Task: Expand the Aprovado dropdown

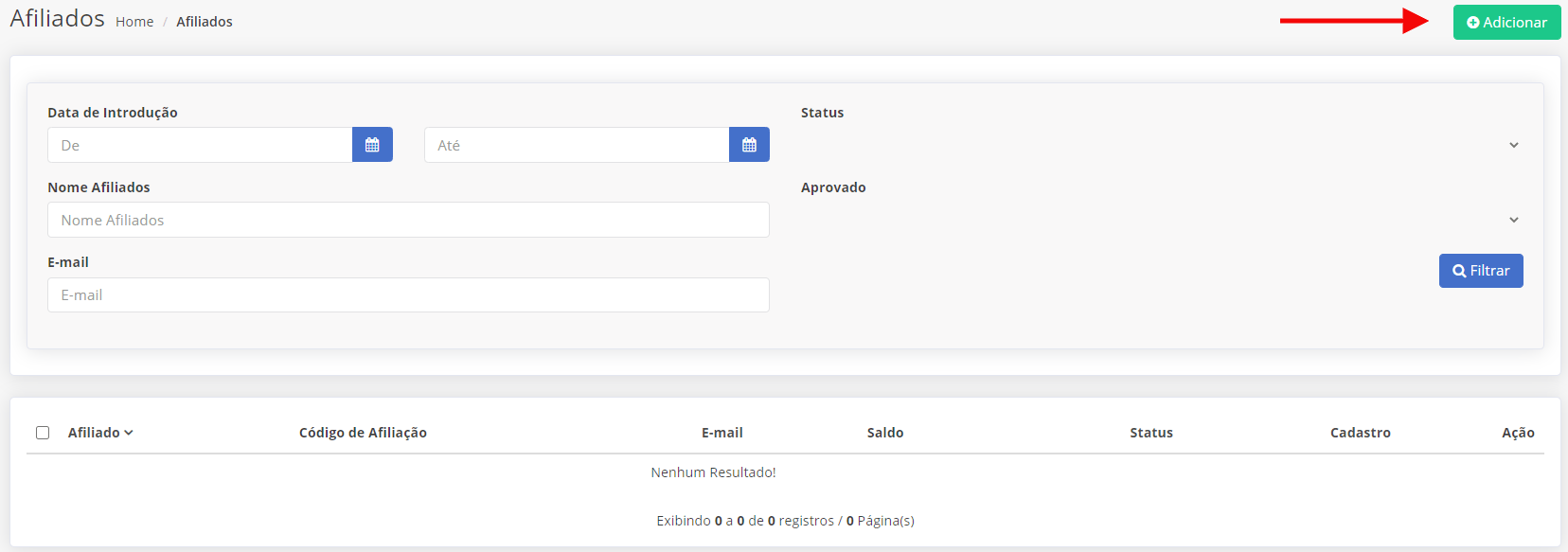Action: (1162, 220)
